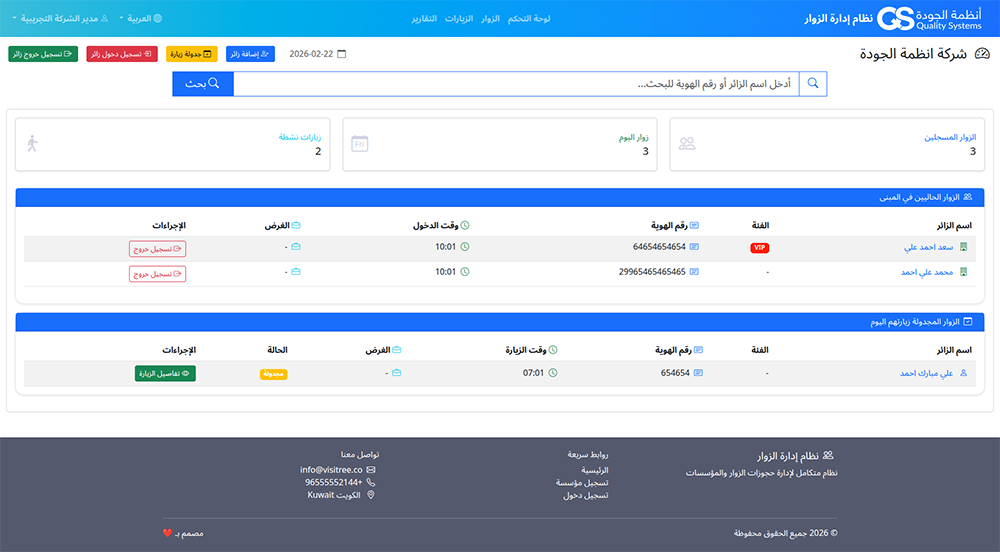Open the العربية language dropdown

point(140,18)
